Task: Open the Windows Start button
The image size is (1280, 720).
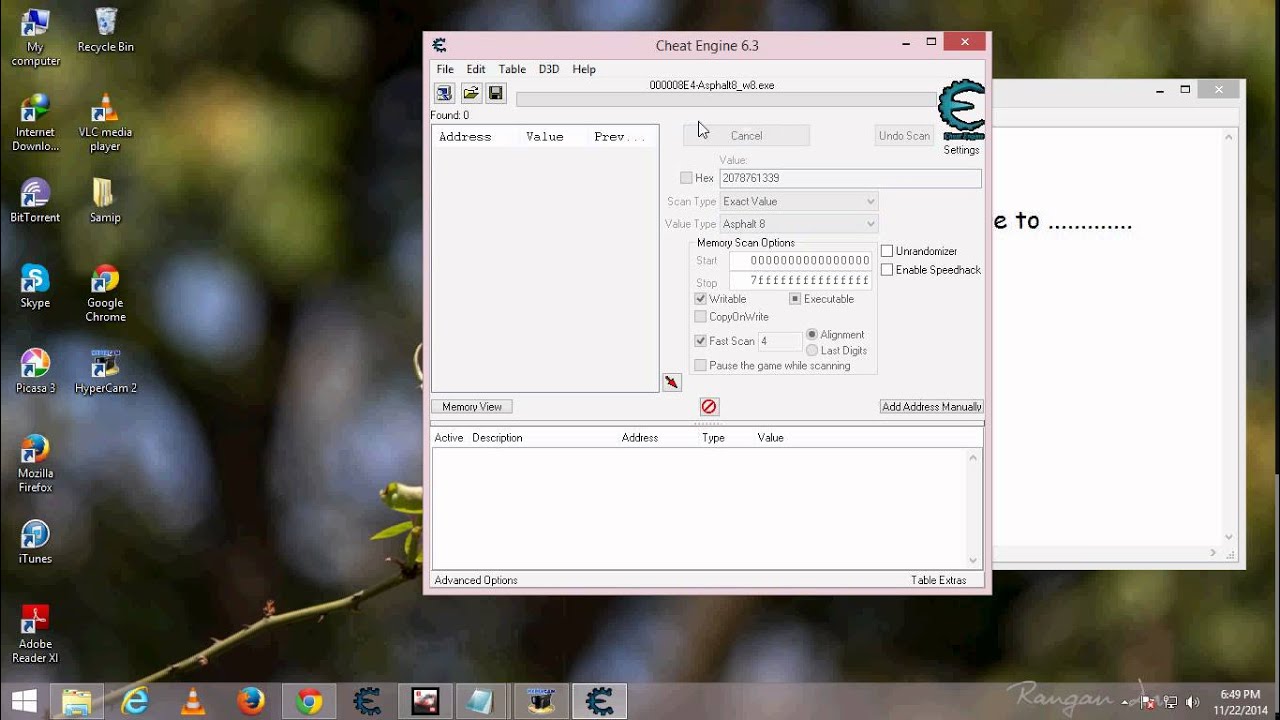Action: click(x=24, y=701)
